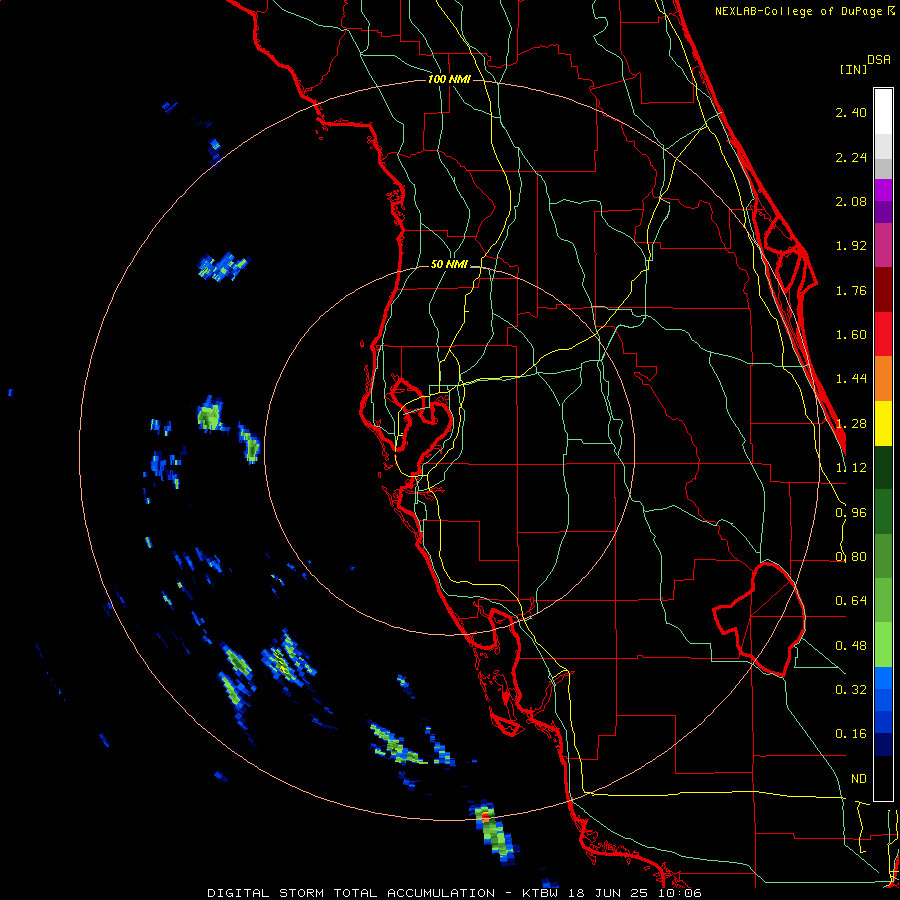Viewport: 900px width, 900px height.
Task: Select the yellow legend swatch near 1.28
Action: pos(883,423)
